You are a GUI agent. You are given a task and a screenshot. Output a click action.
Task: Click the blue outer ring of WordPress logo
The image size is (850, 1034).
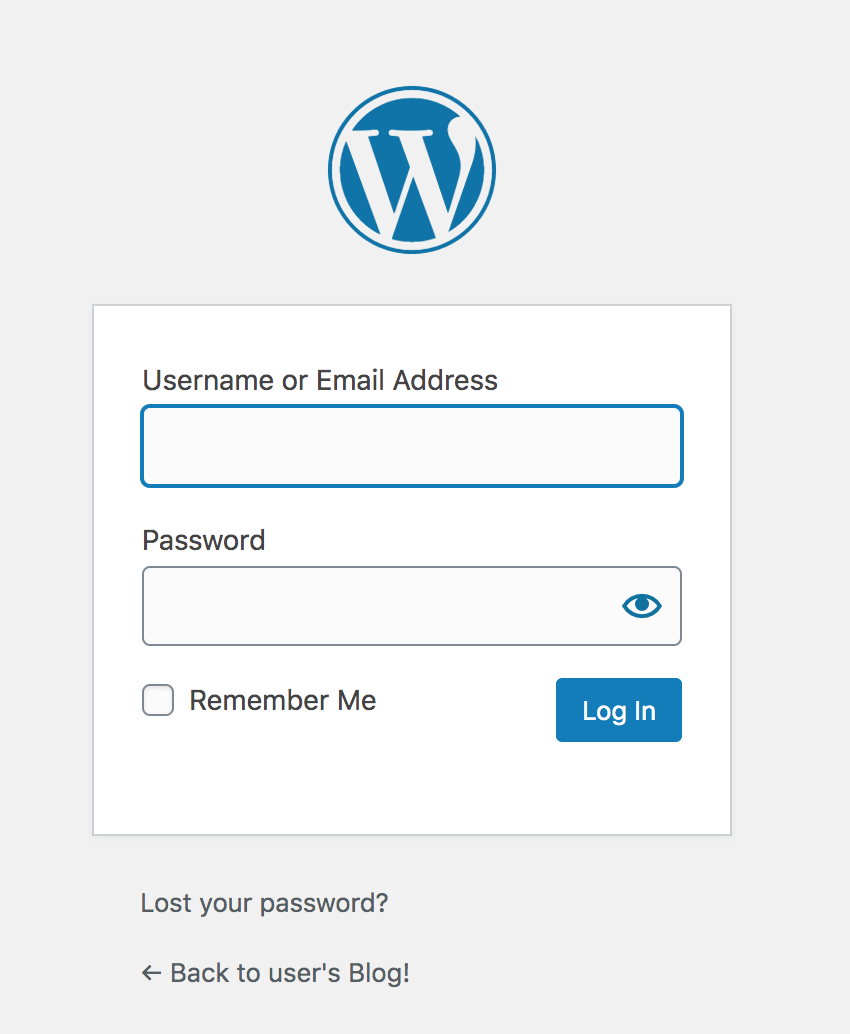pos(411,91)
